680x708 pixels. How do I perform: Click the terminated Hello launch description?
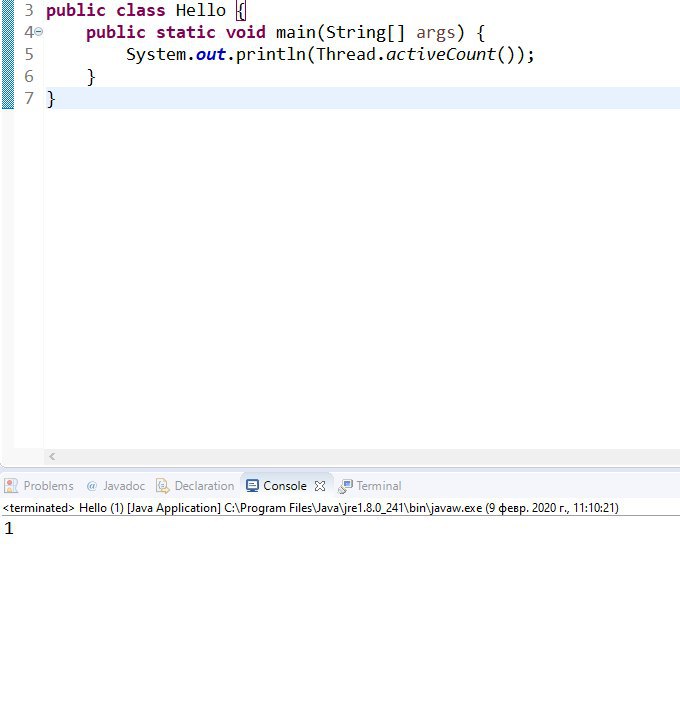[311, 508]
